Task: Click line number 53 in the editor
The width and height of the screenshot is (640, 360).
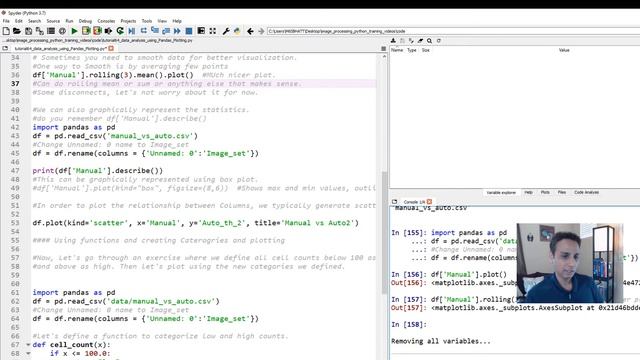Action: (x=15, y=223)
